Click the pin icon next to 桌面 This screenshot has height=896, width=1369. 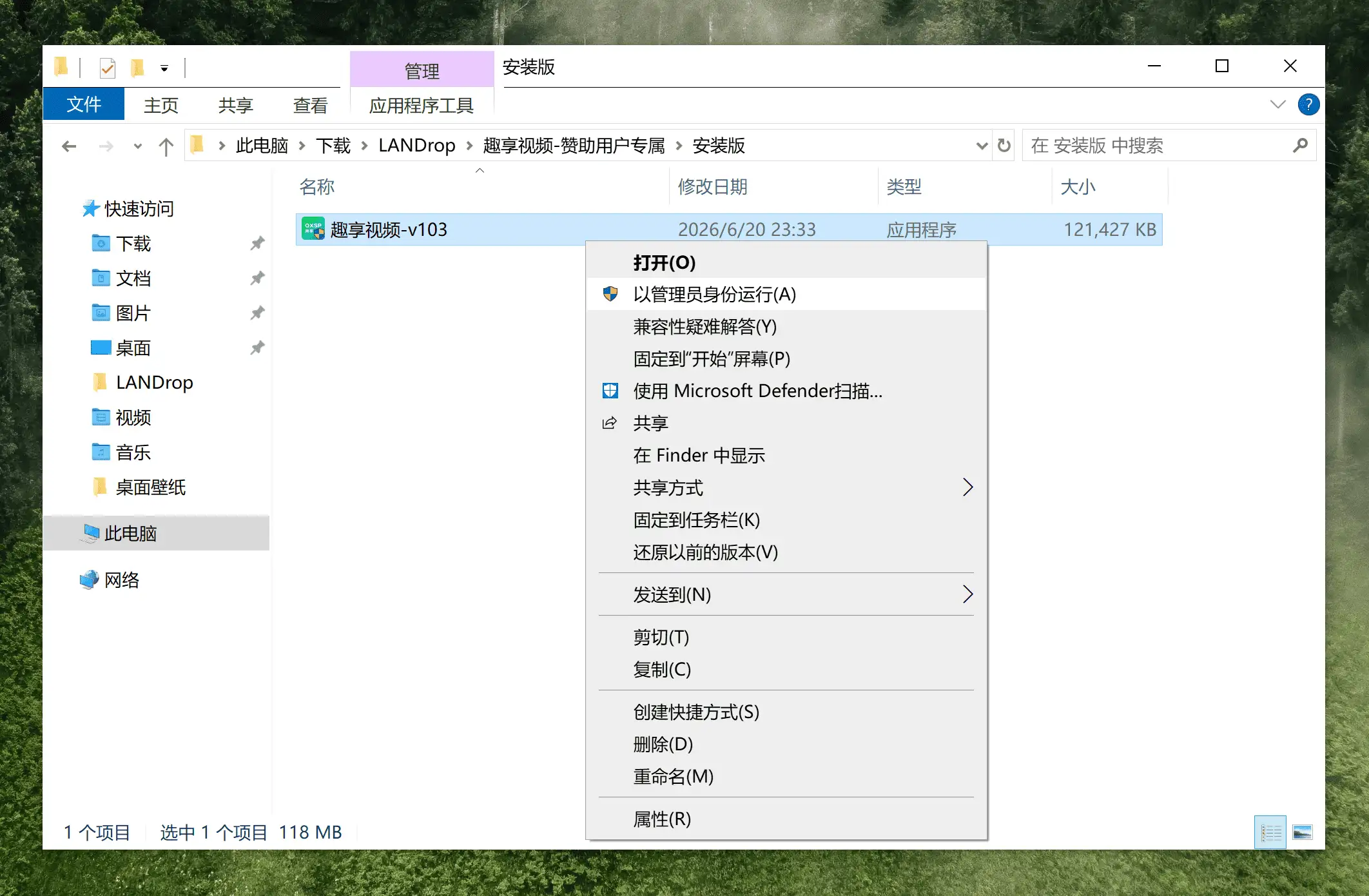[x=257, y=348]
